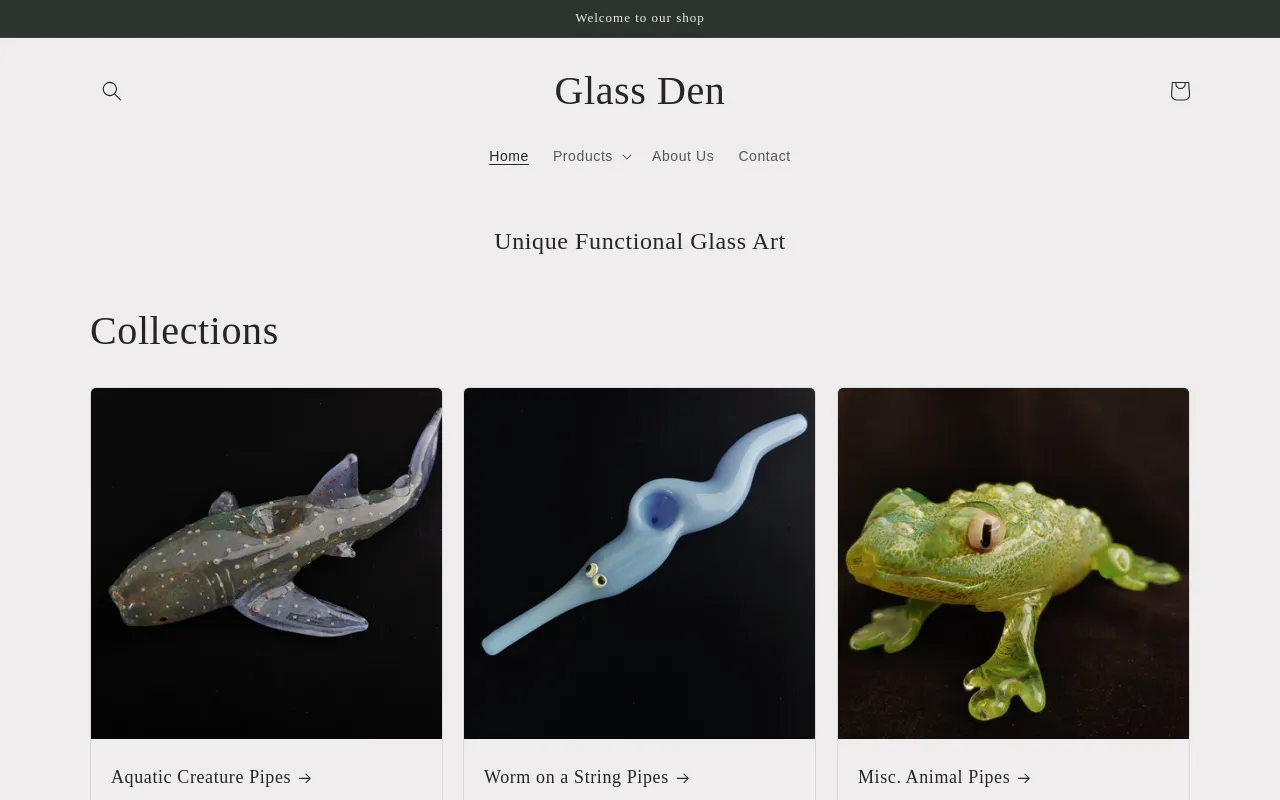Open the About Us page

click(x=683, y=156)
